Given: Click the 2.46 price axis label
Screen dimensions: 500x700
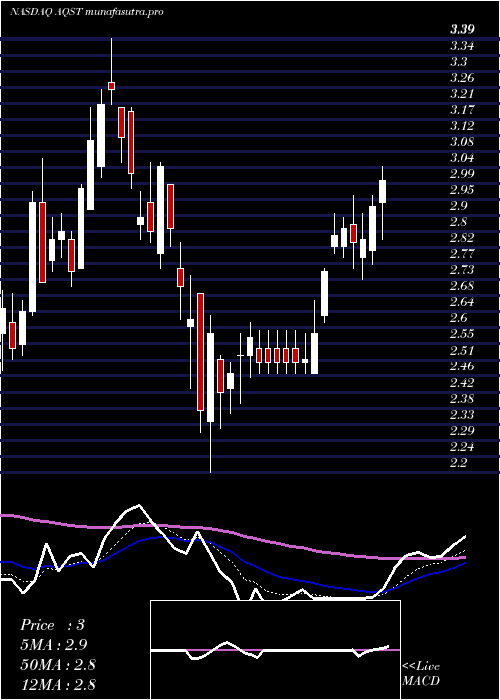Looking at the screenshot, I should [462, 367].
